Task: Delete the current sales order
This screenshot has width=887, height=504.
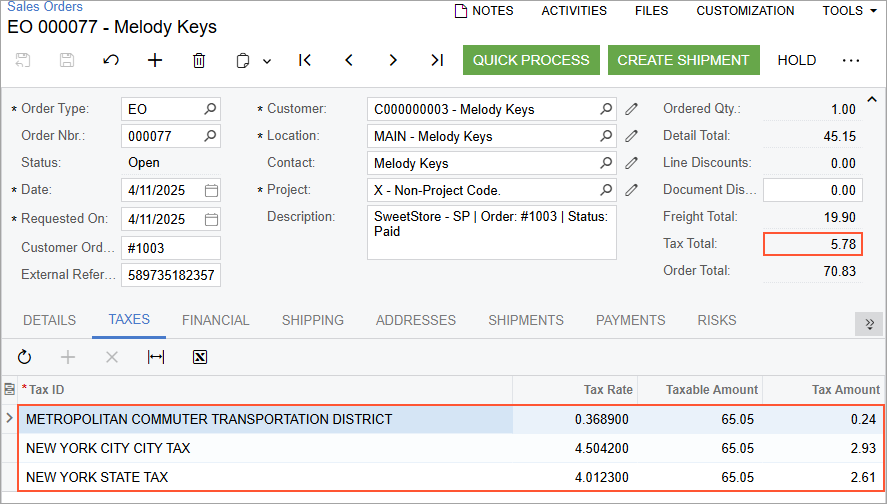Action: click(x=199, y=60)
